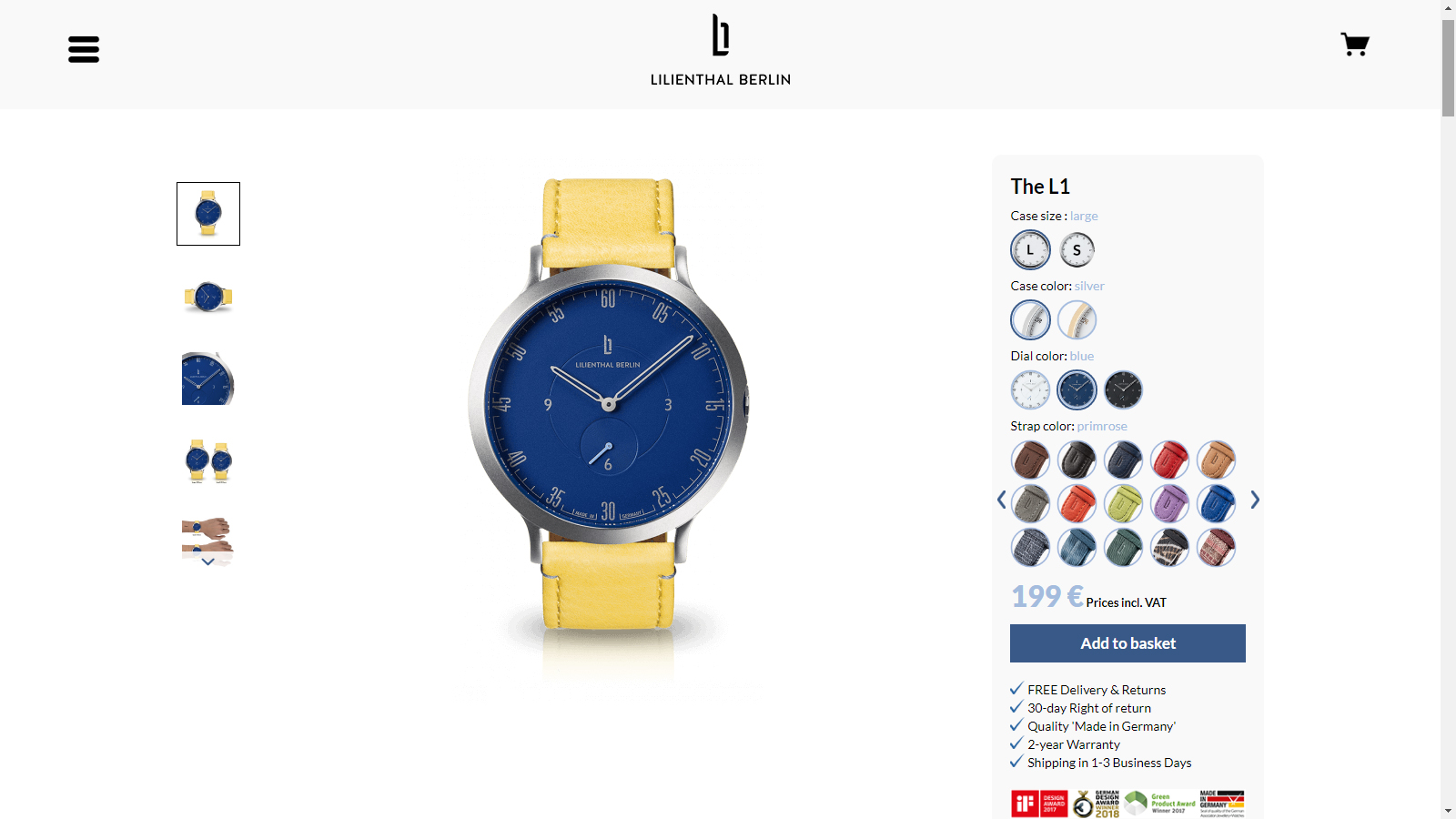
Task: View the side-angle watch thumbnail
Action: point(208,296)
